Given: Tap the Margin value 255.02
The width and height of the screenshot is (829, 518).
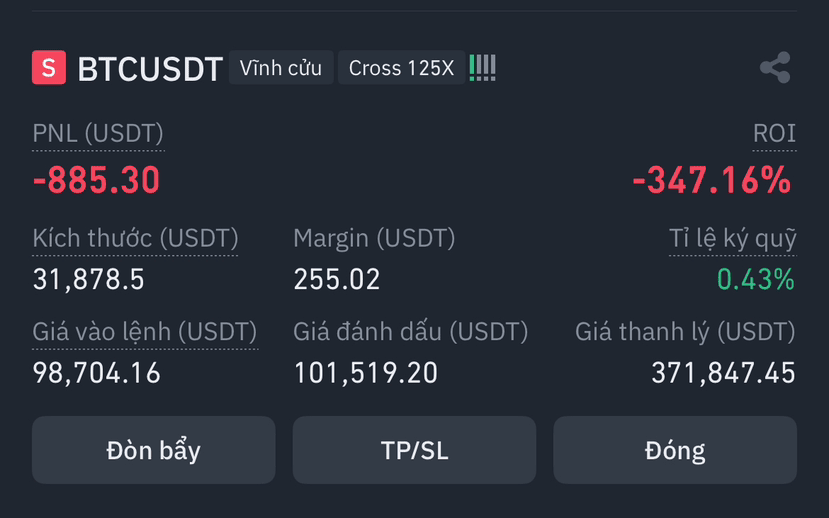Looking at the screenshot, I should coord(337,279).
